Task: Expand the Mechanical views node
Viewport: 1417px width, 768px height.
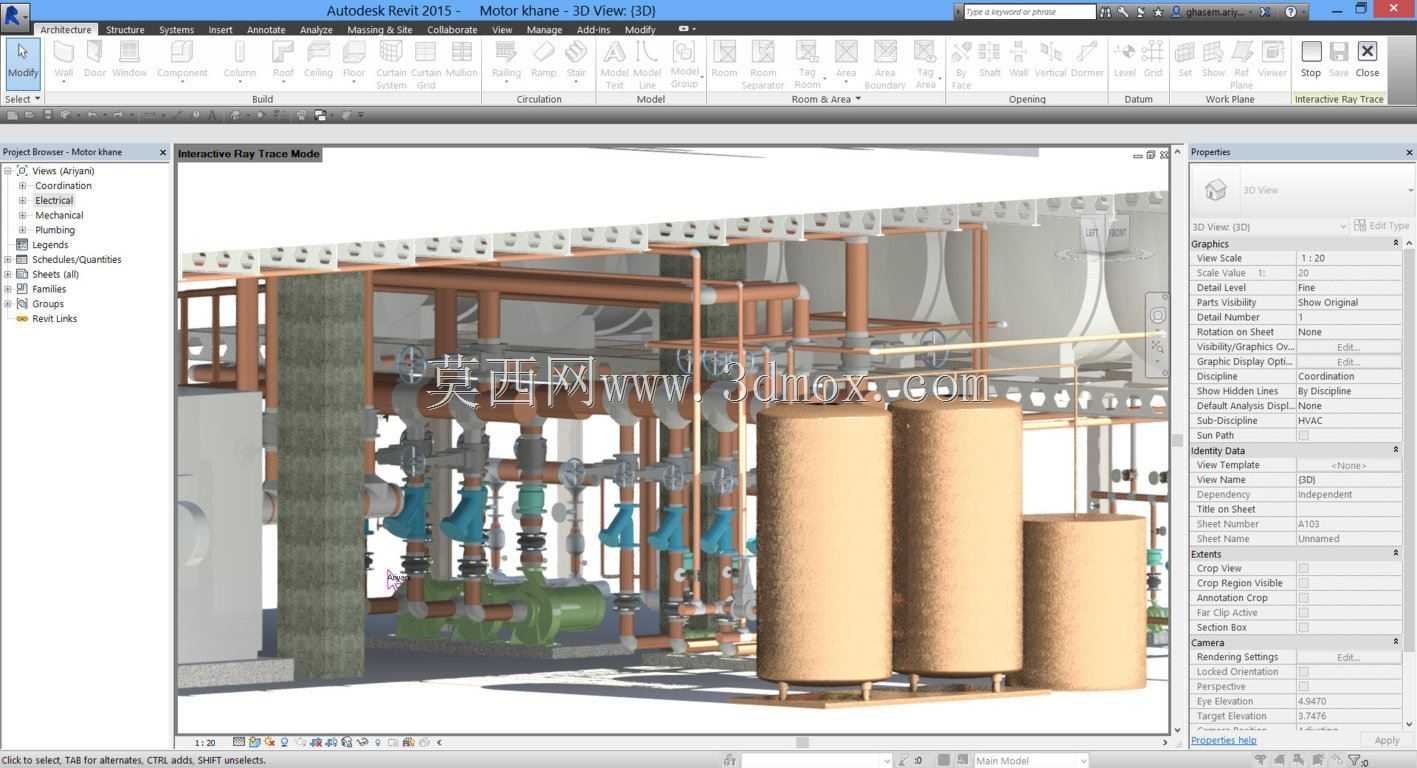Action: click(22, 215)
